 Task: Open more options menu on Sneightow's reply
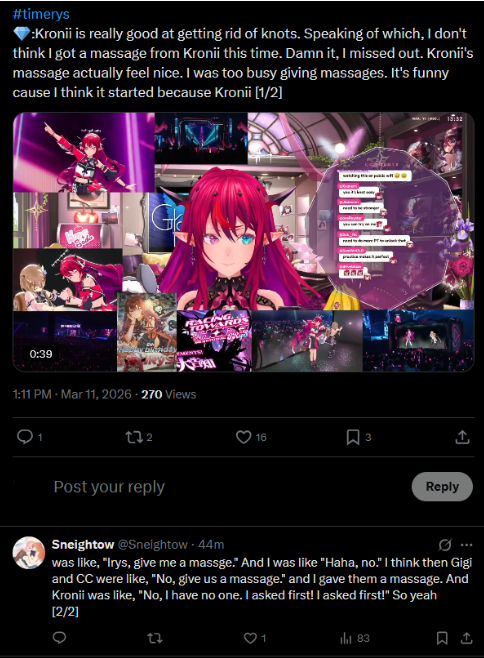coord(467,545)
